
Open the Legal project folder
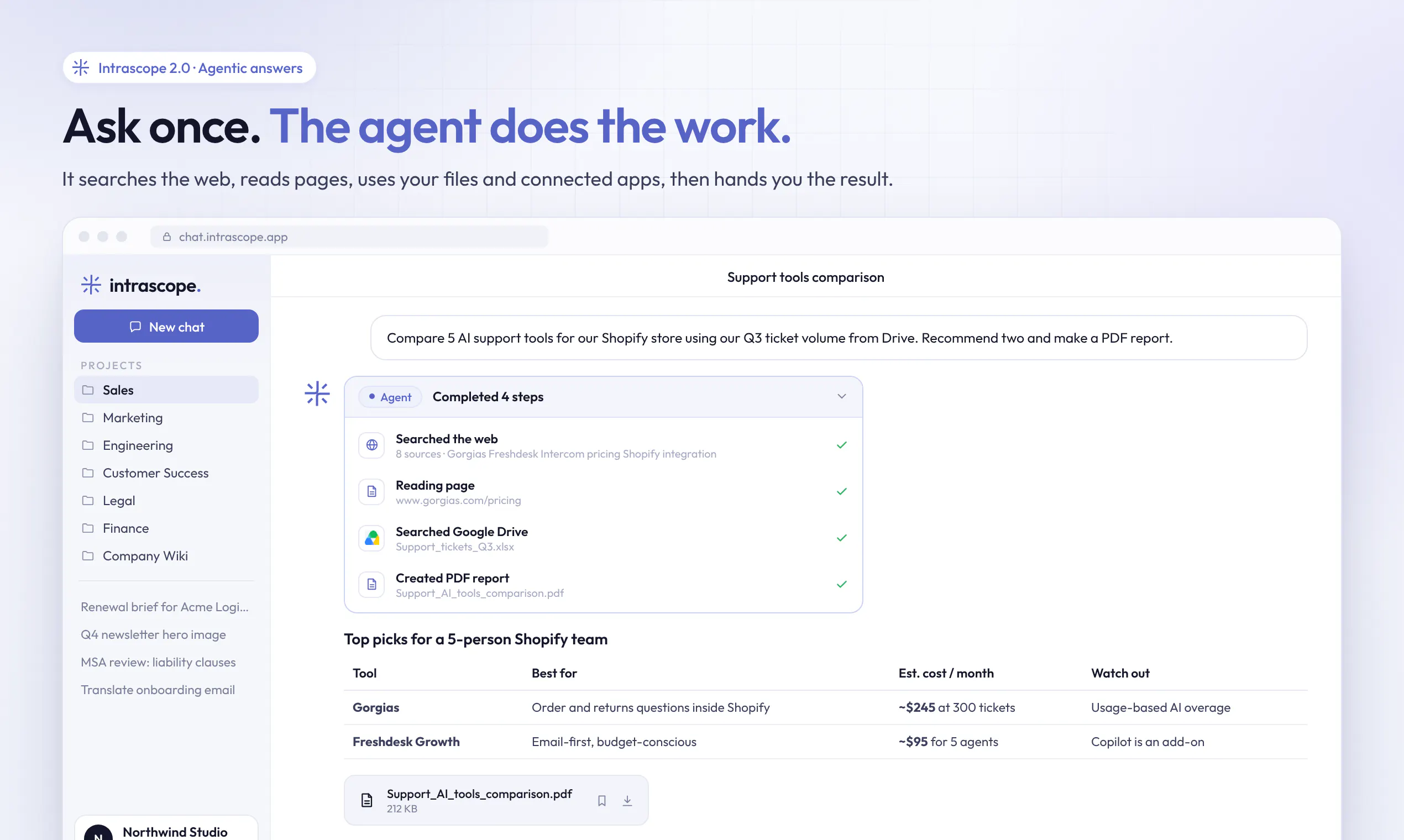[x=166, y=500]
